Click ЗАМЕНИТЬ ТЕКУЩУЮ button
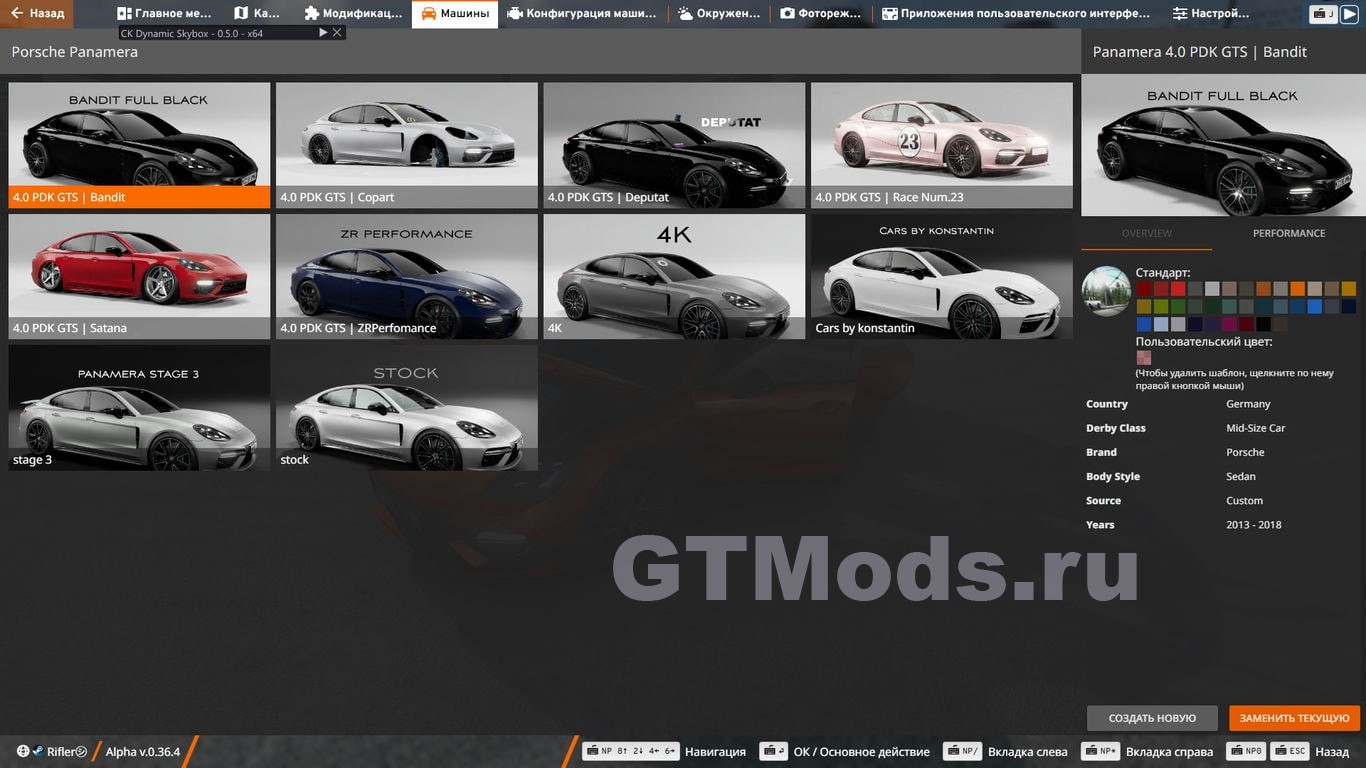The width and height of the screenshot is (1366, 768). tap(1294, 718)
